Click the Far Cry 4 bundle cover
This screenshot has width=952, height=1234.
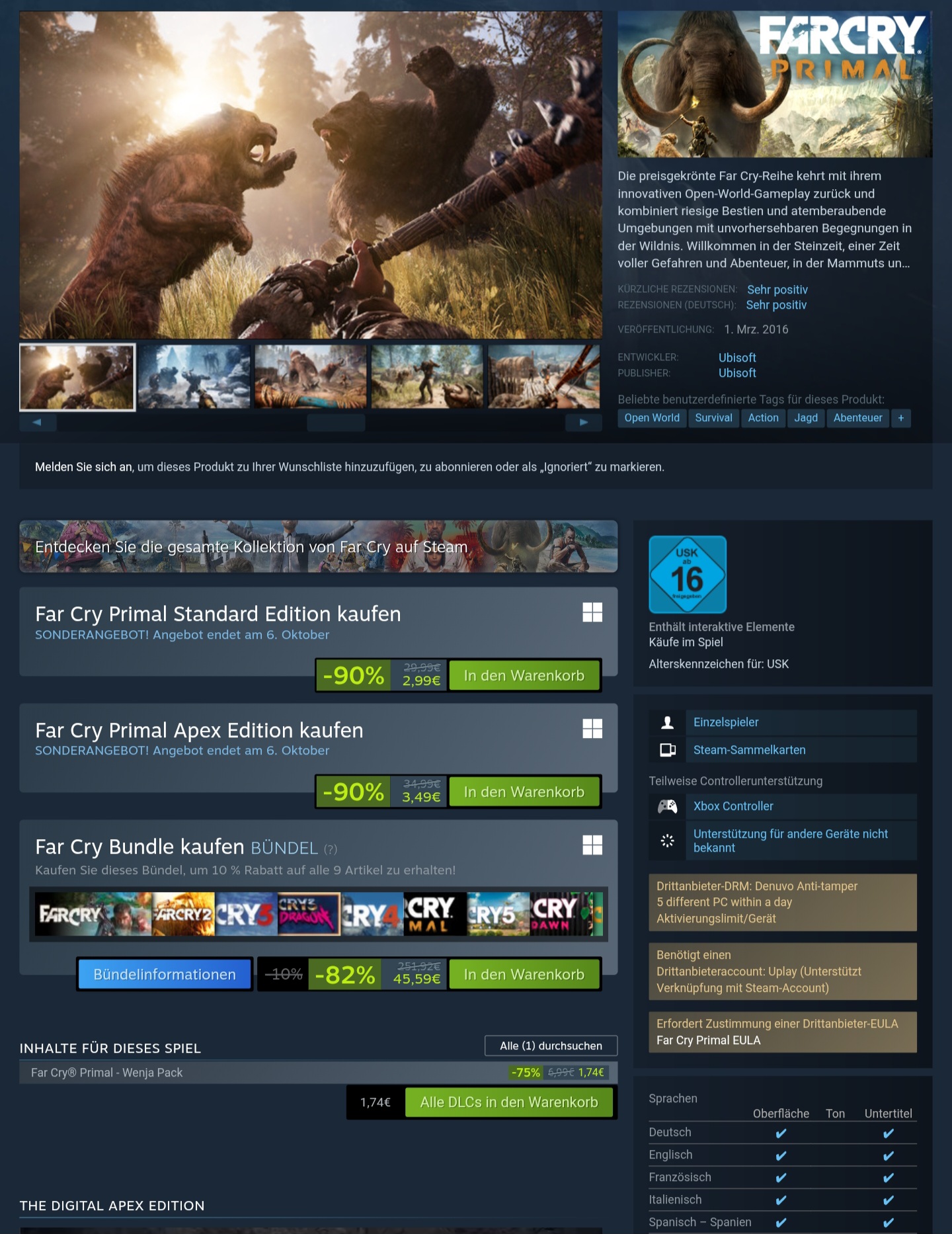point(372,914)
